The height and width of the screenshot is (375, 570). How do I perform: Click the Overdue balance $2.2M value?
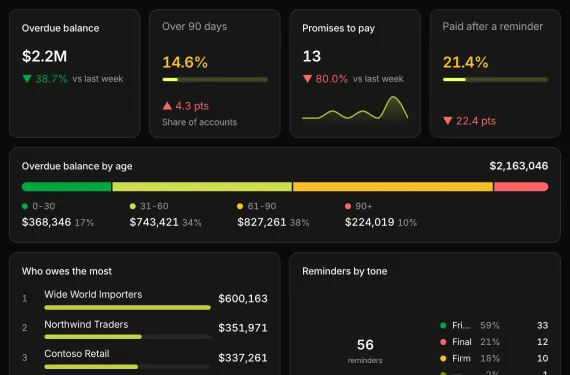coord(44,56)
